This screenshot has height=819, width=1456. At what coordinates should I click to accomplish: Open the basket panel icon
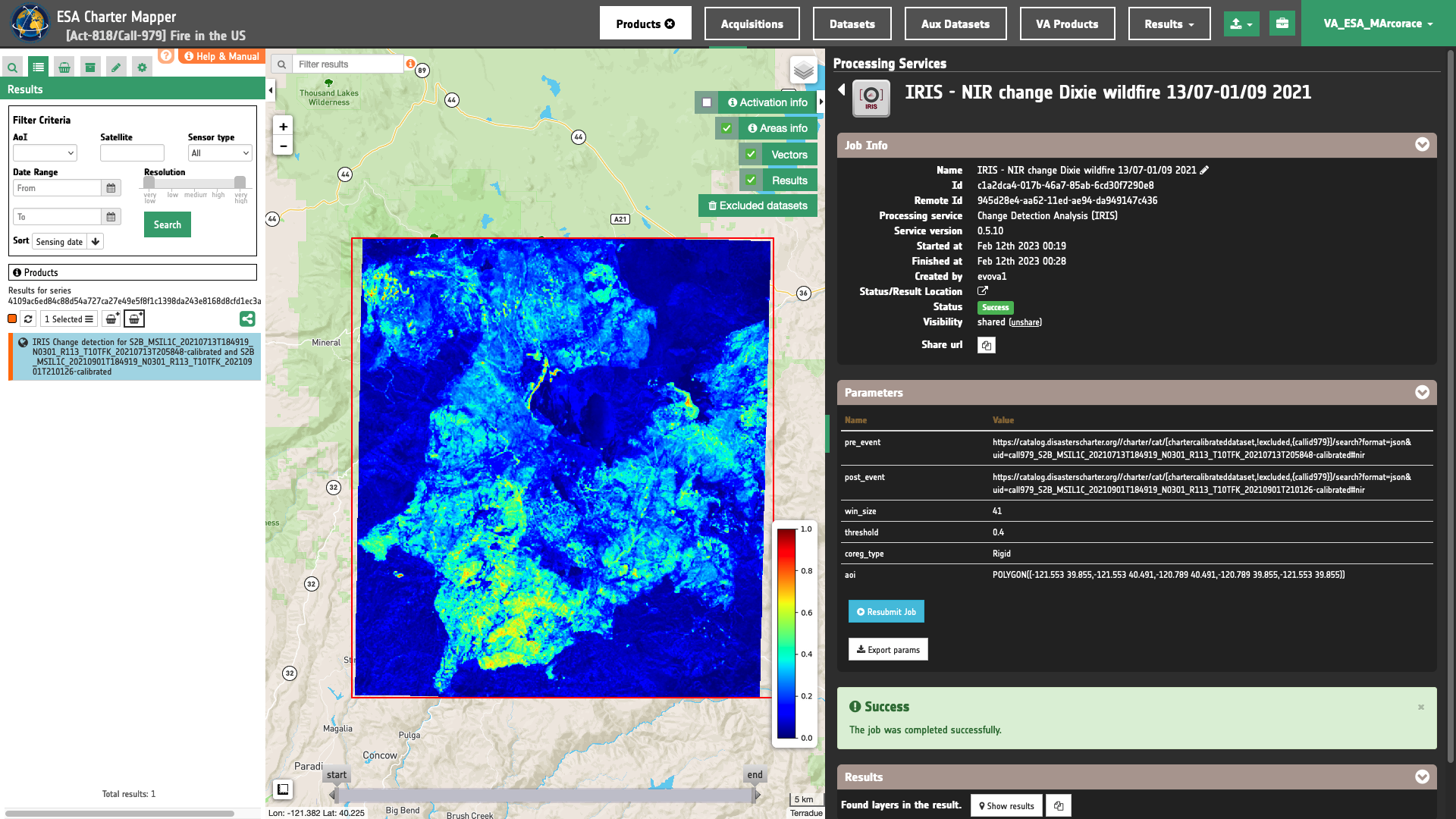click(64, 67)
